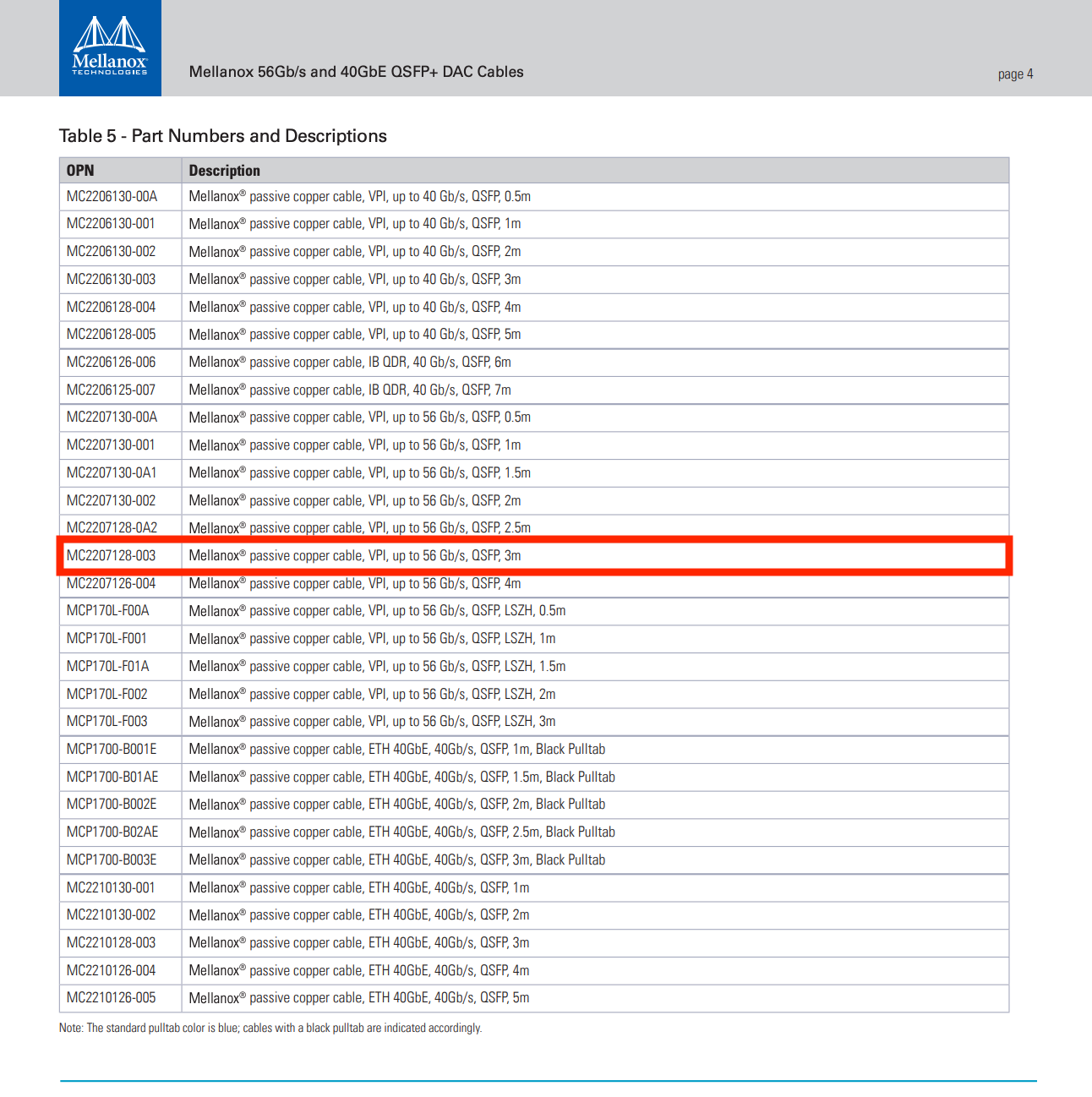Image resolution: width=1092 pixels, height=1097 pixels.
Task: Click the note about standard pulltab color
Action: tap(270, 1029)
